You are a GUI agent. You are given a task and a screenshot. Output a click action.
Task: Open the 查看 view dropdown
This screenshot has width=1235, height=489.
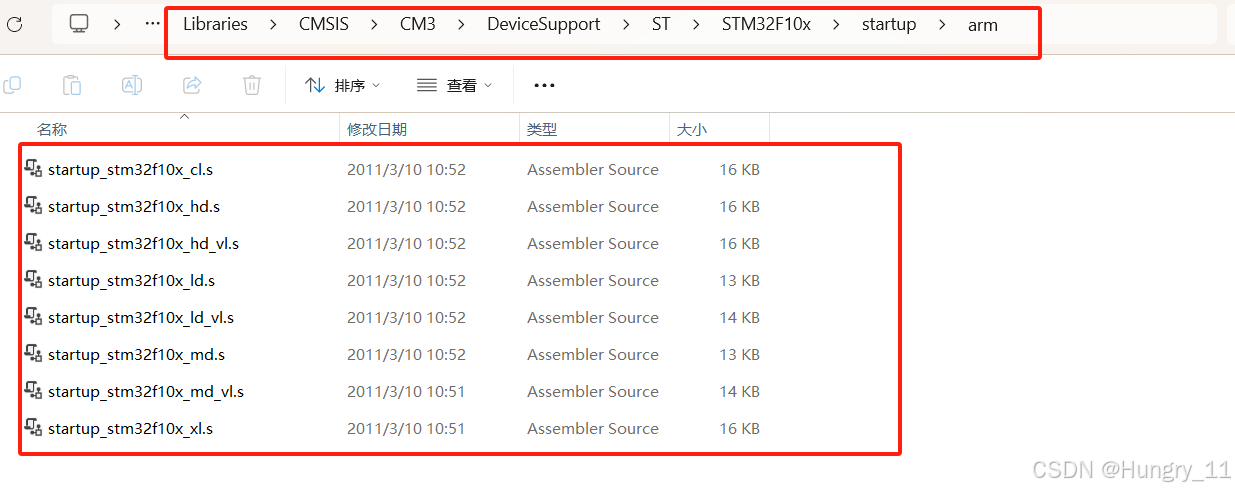coord(455,86)
